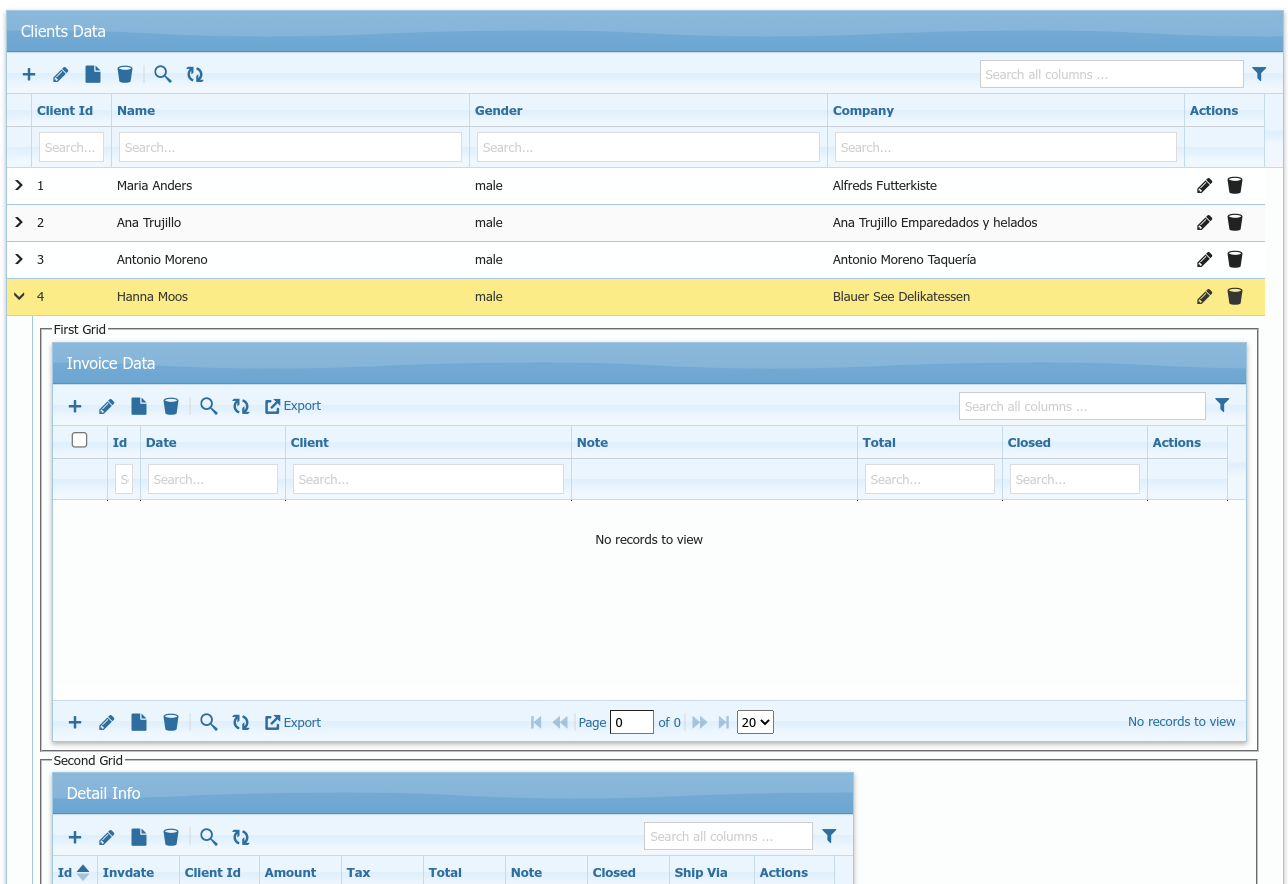
Task: Click the Invoice Data page number input
Action: [631, 722]
